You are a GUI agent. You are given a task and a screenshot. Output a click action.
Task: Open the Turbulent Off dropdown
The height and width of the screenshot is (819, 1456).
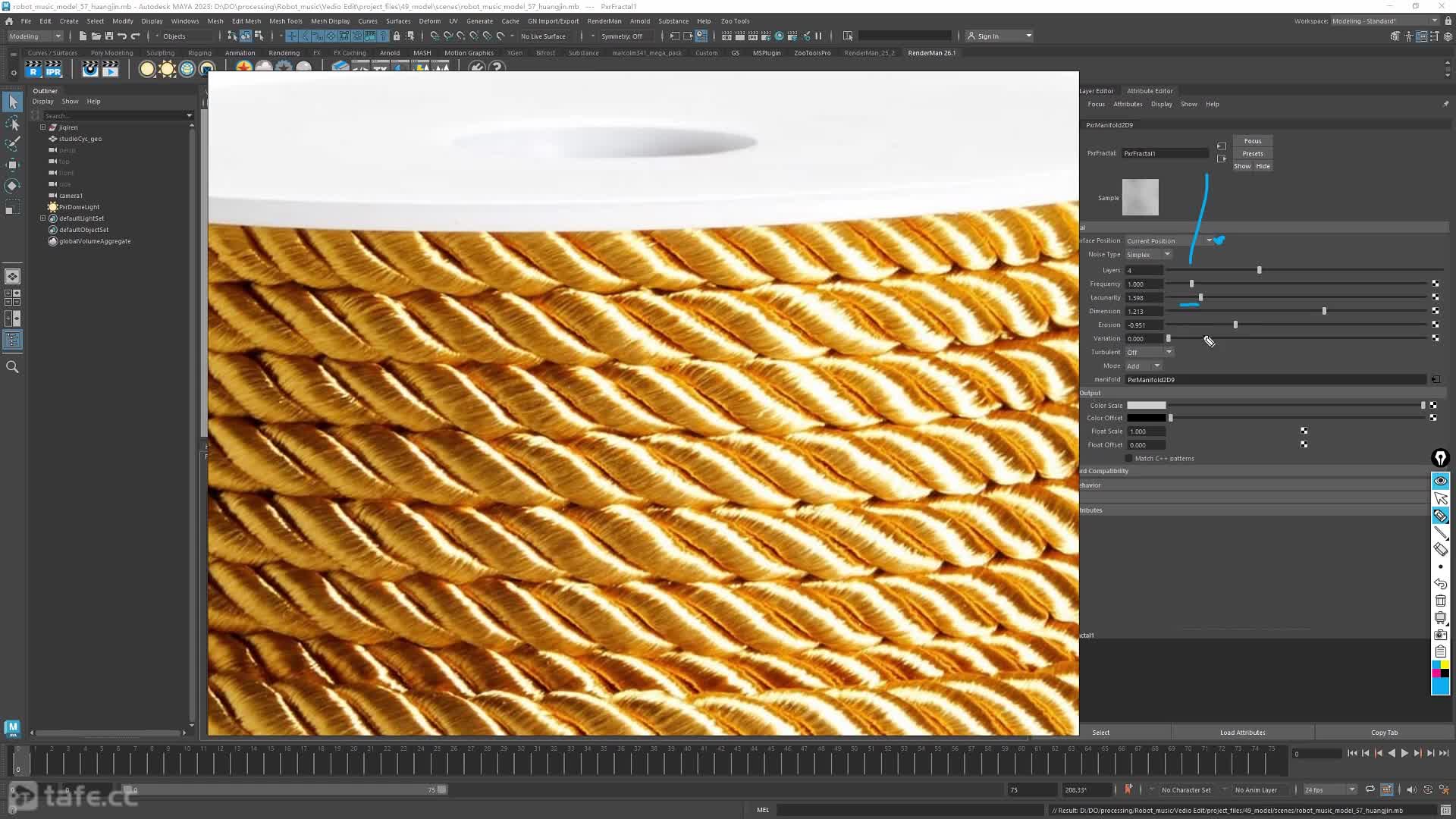(x=1149, y=353)
